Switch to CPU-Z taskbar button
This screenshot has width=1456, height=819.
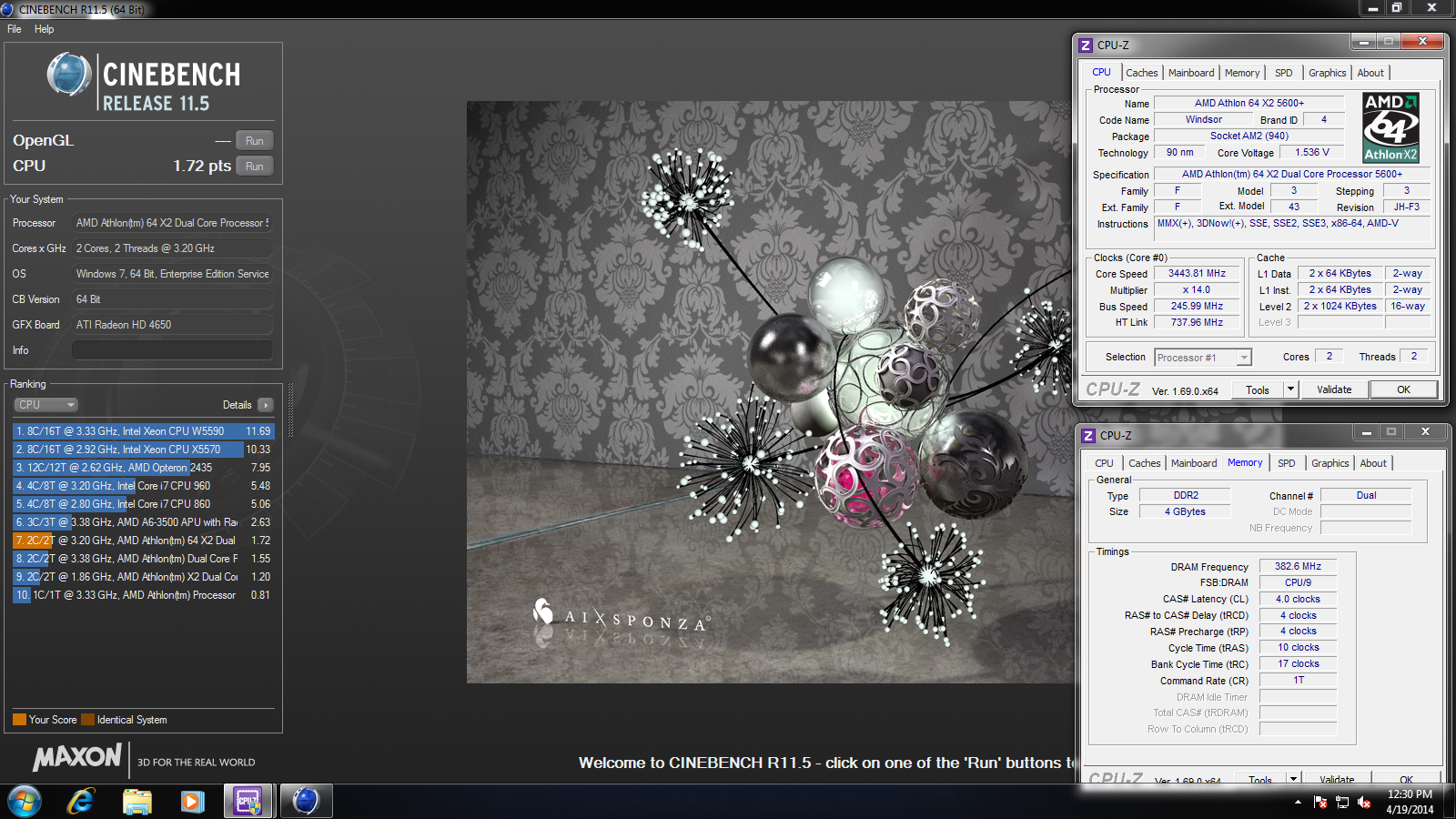pyautogui.click(x=248, y=802)
